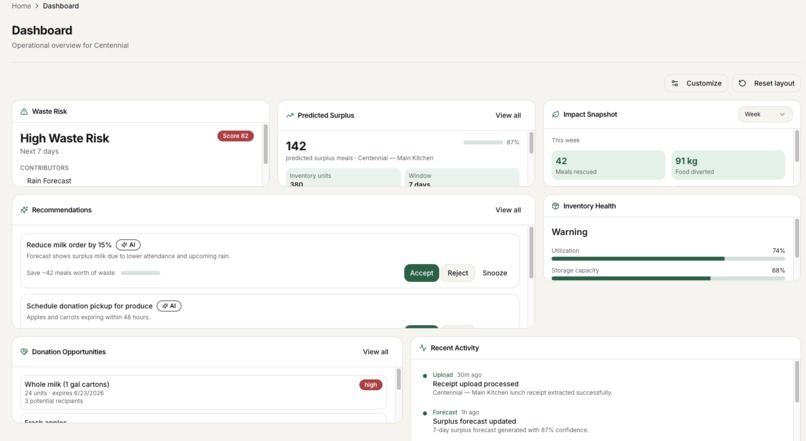Image resolution: width=806 pixels, height=441 pixels.
Task: Click the Customize sliders icon
Action: [x=675, y=83]
